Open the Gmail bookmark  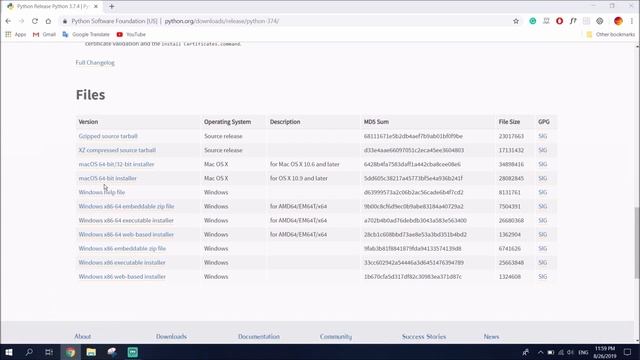pyautogui.click(x=44, y=35)
